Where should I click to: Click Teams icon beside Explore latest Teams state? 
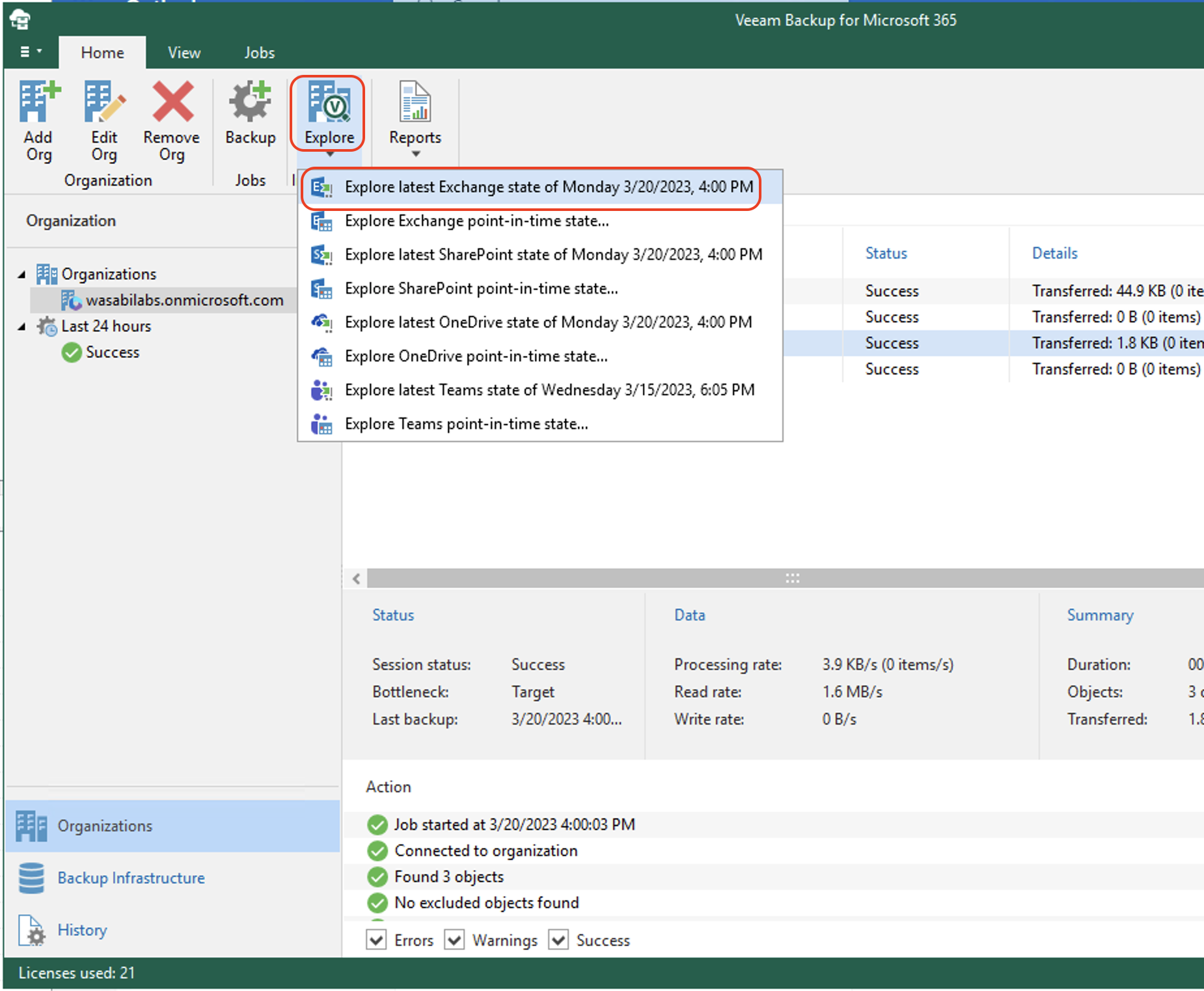click(x=322, y=391)
